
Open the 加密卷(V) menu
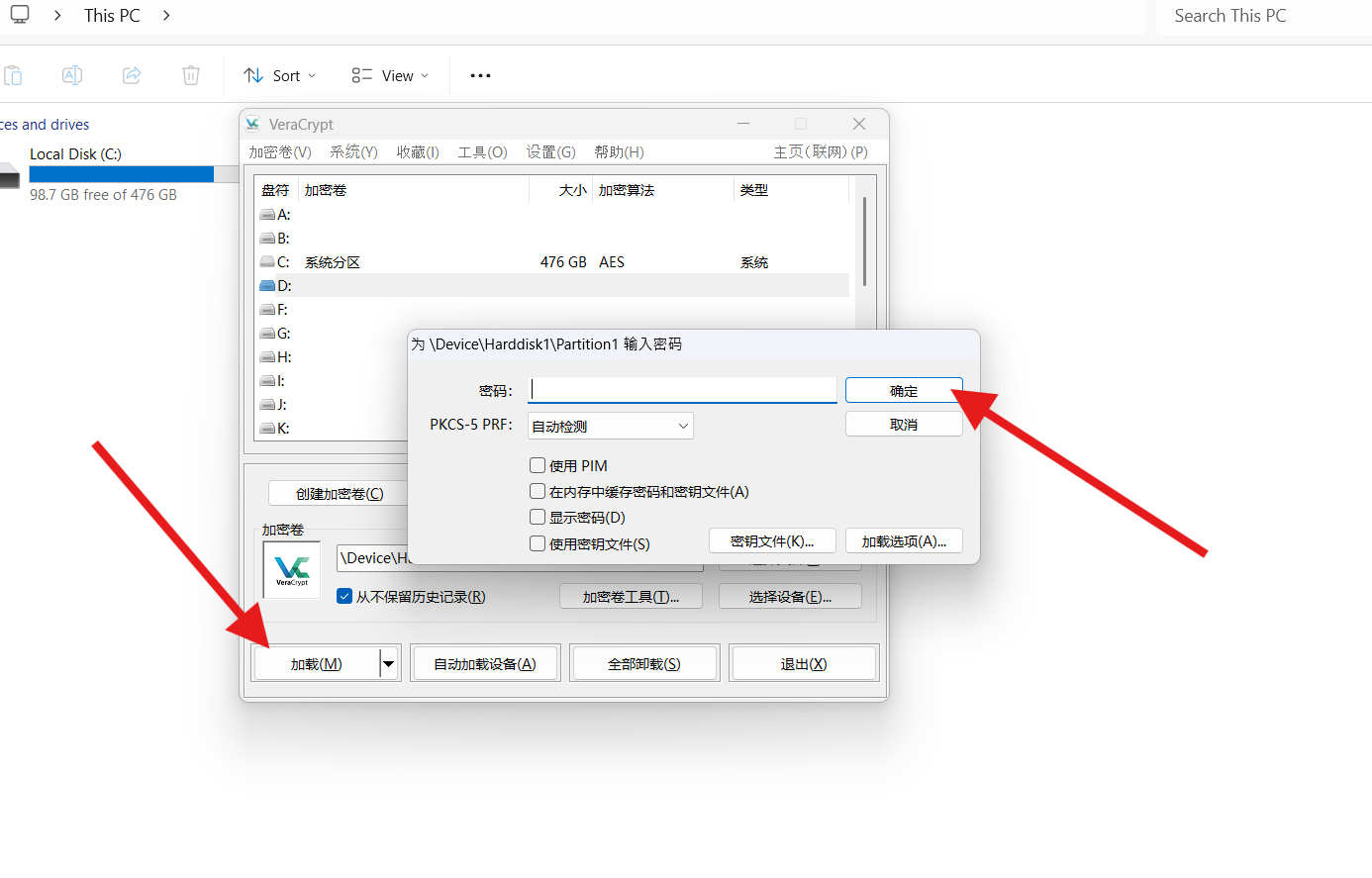[x=280, y=151]
